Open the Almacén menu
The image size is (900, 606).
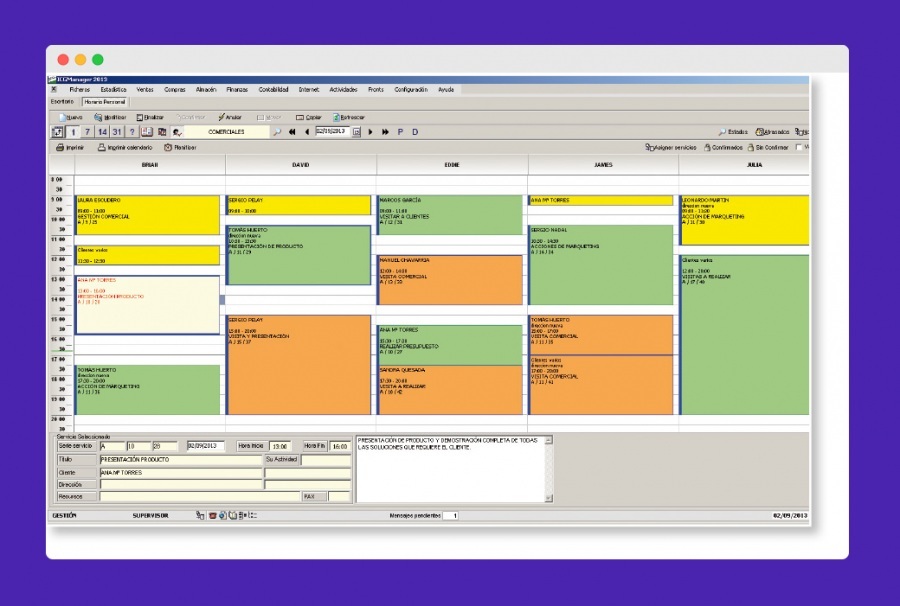pyautogui.click(x=206, y=90)
